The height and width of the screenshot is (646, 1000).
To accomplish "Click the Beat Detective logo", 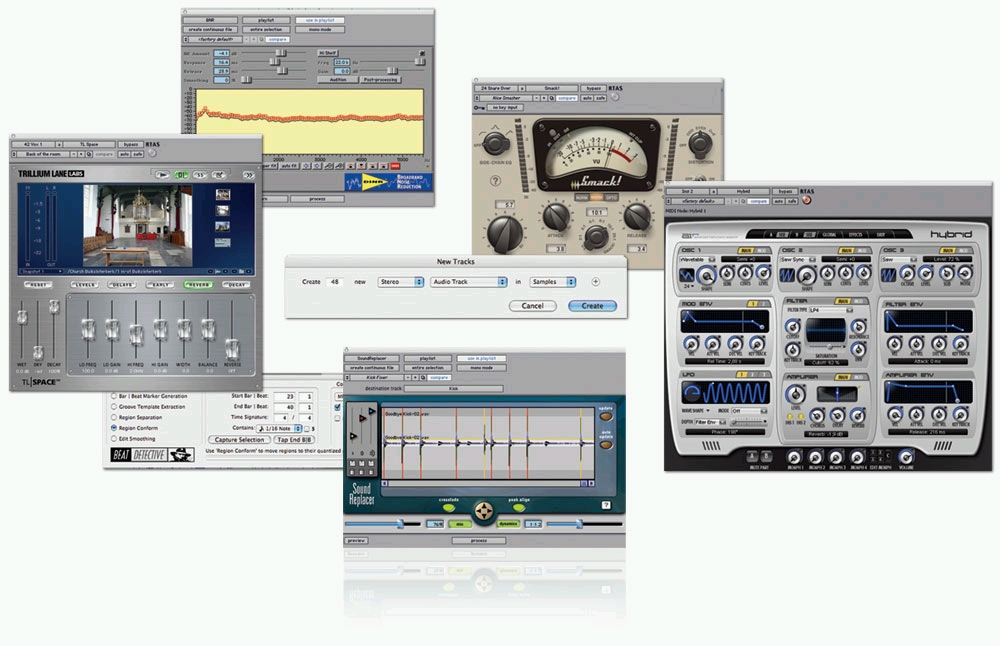I will coord(152,454).
